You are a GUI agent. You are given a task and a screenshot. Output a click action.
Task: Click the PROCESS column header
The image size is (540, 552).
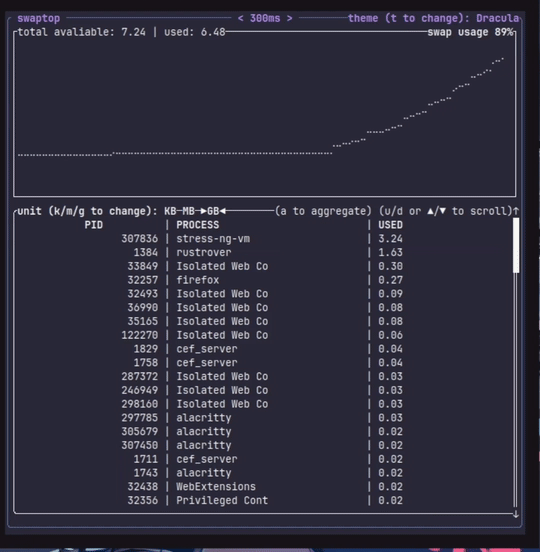tap(197, 225)
